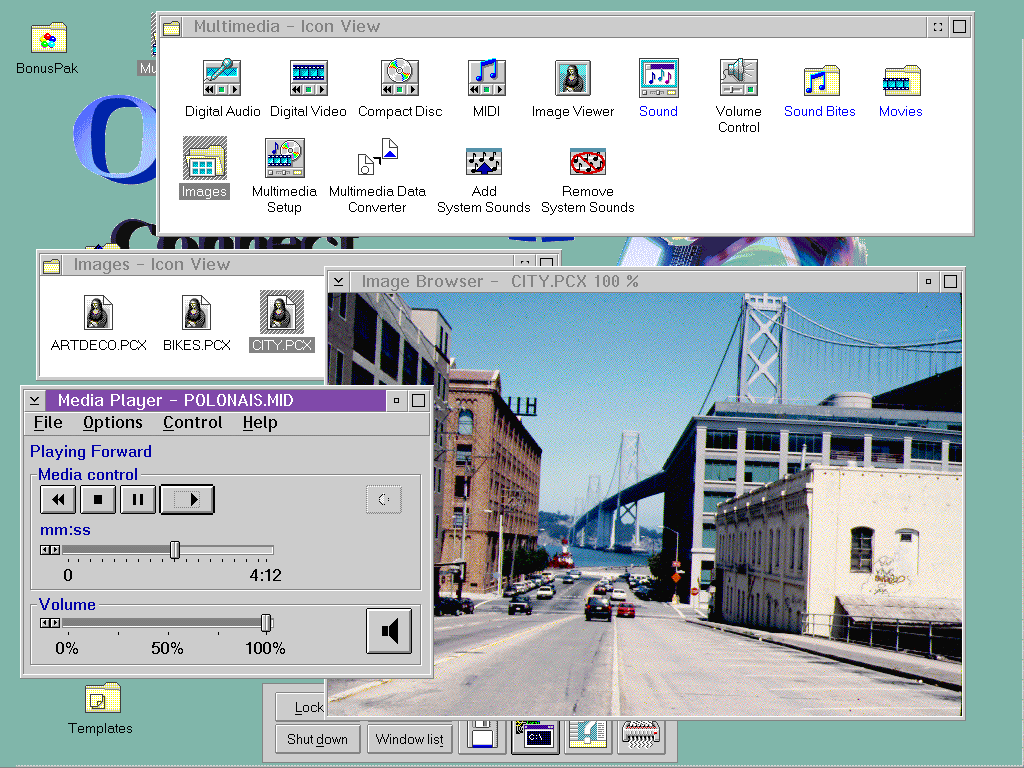Open the Image Browser title-bar system menu
Screen dimensions: 1024x768
[x=339, y=282]
